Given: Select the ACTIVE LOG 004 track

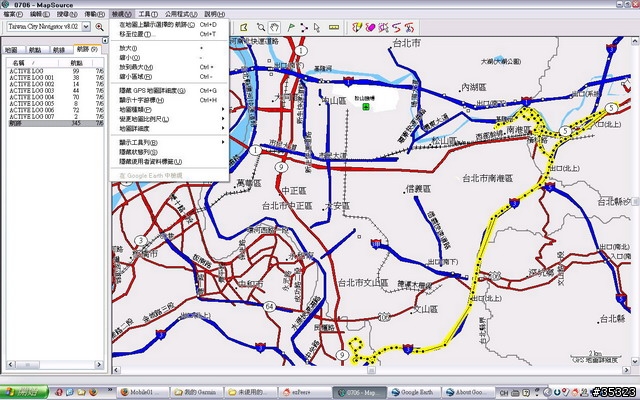Looking at the screenshot, I should tap(56, 97).
